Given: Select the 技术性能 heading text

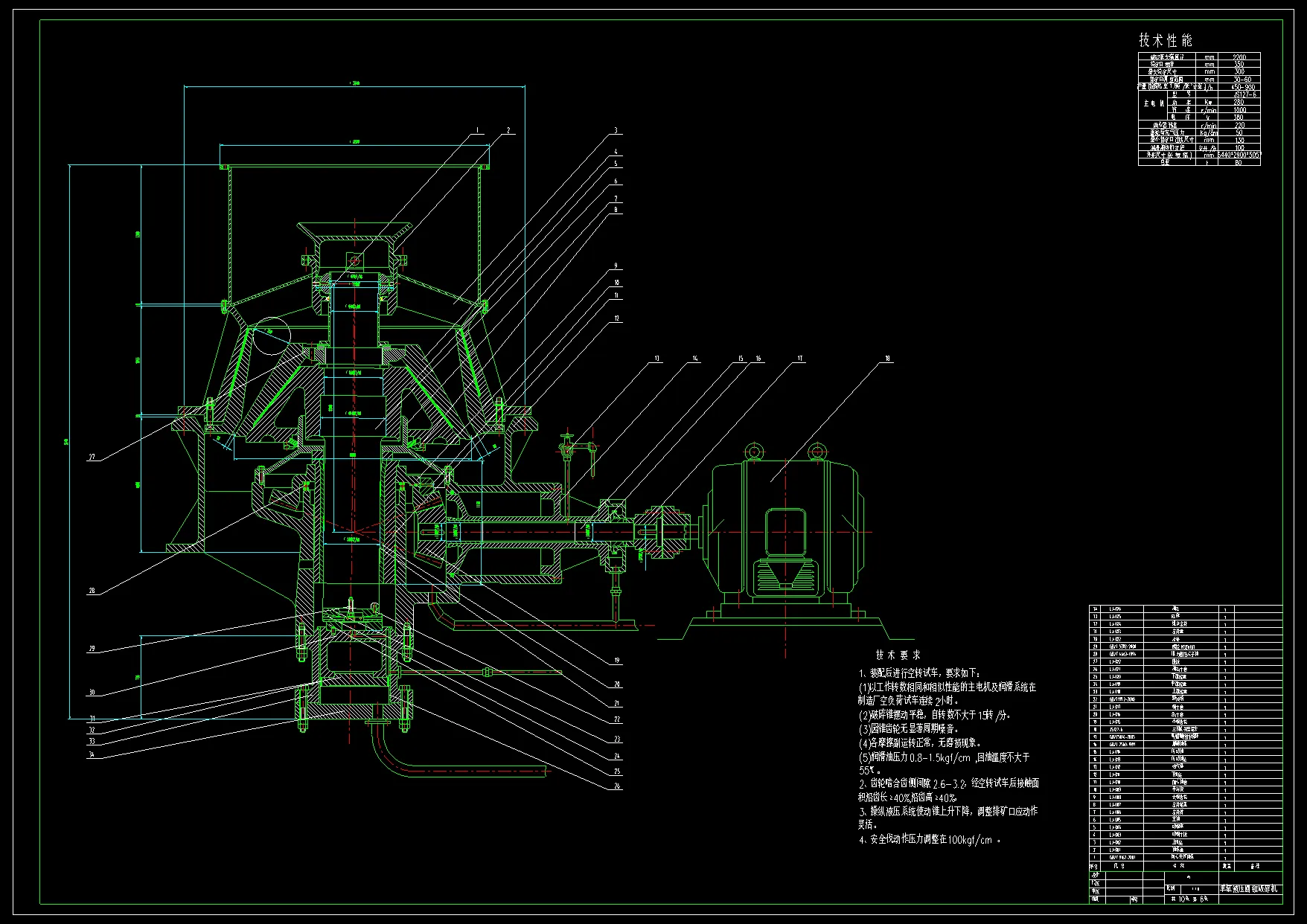Looking at the screenshot, I should (1166, 40).
